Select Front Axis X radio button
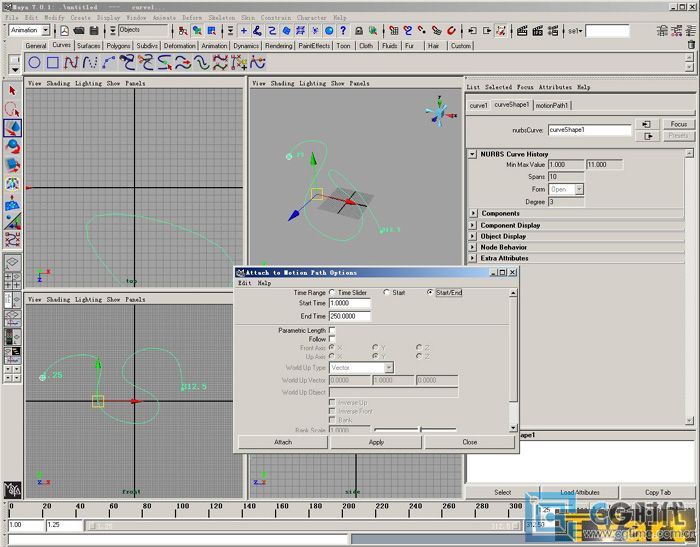 point(332,347)
